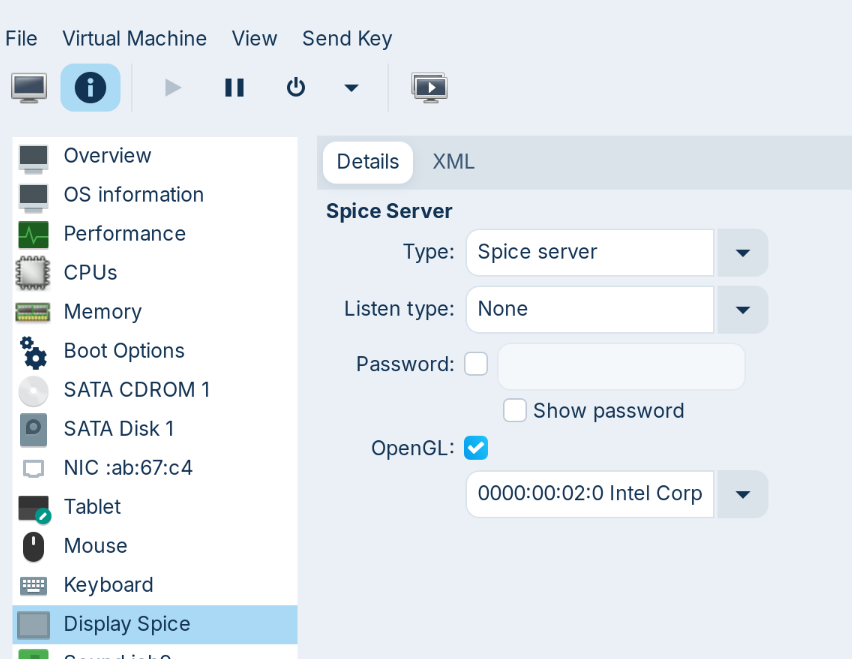Click the graphical console monitor icon

click(29, 88)
